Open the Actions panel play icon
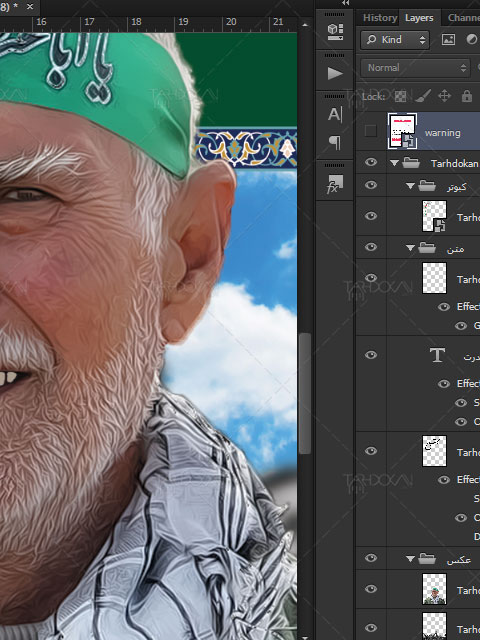Viewport: 480px width, 640px height. [335, 73]
